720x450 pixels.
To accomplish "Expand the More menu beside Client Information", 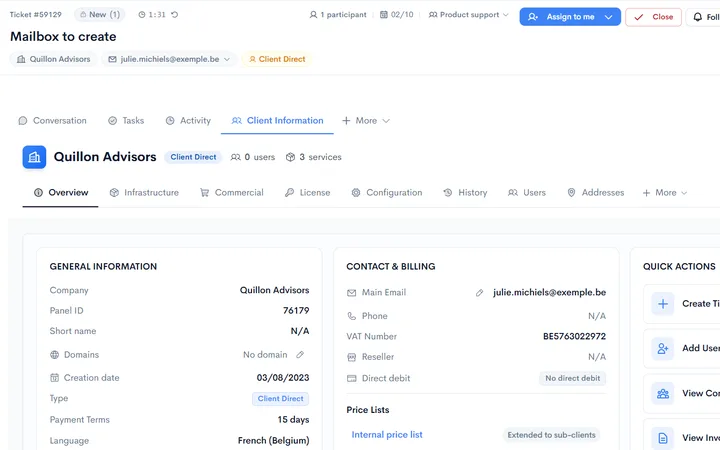I will [366, 121].
